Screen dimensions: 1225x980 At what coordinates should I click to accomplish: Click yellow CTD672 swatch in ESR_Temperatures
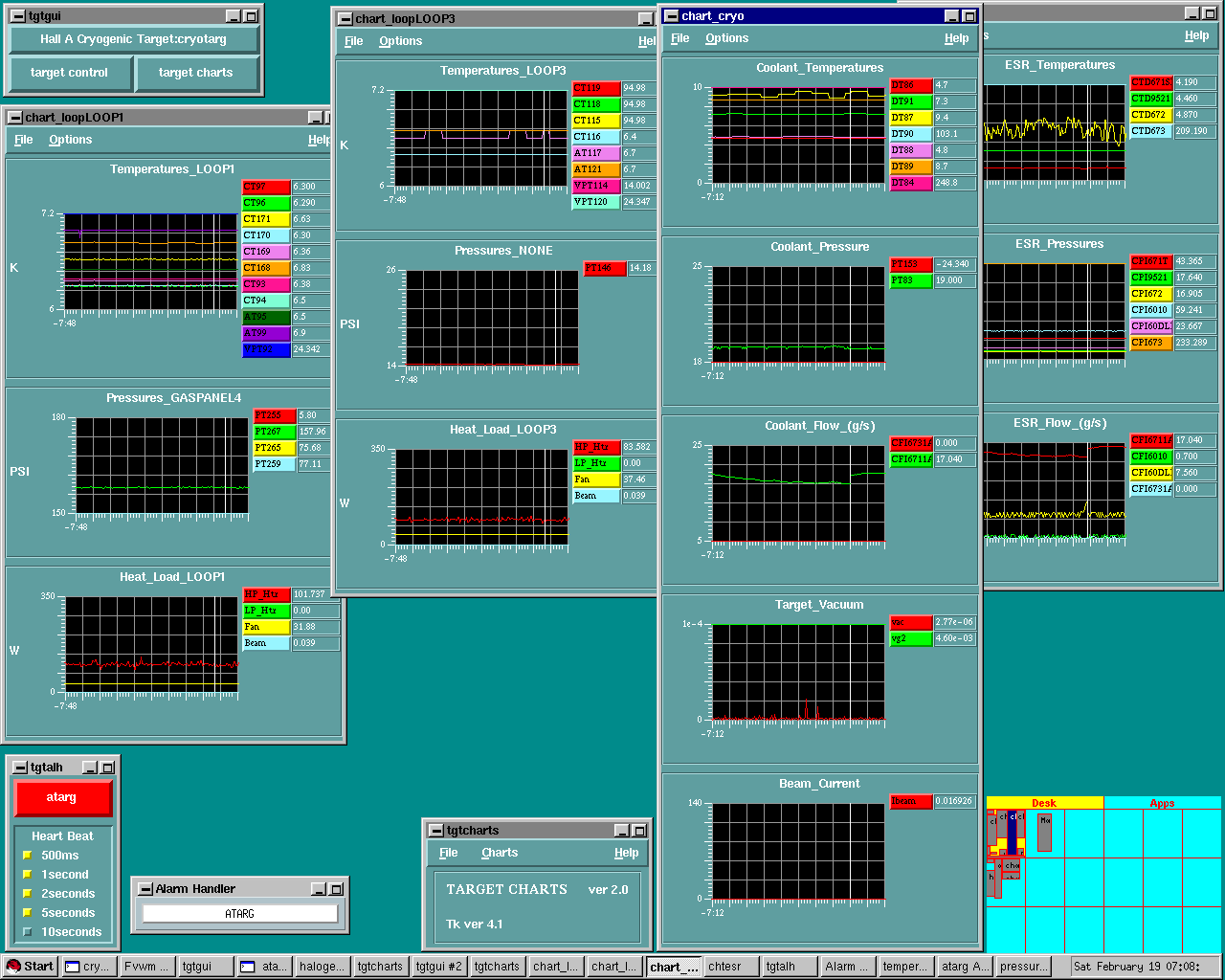coord(1151,115)
